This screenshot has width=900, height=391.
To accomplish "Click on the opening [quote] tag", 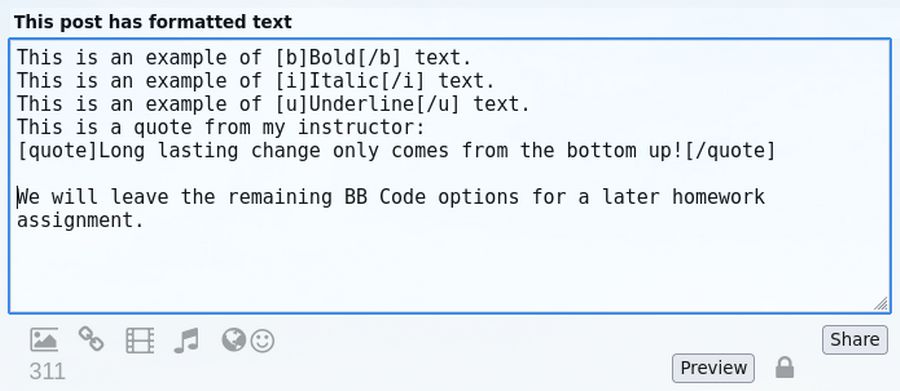I will 57,151.
